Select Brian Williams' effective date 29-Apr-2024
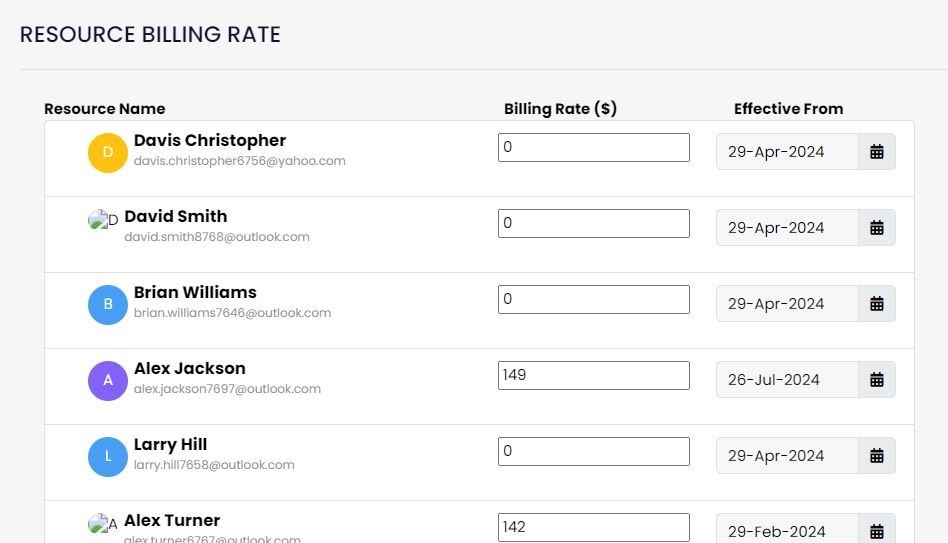Screen dimensions: 948x543 (x=787, y=304)
